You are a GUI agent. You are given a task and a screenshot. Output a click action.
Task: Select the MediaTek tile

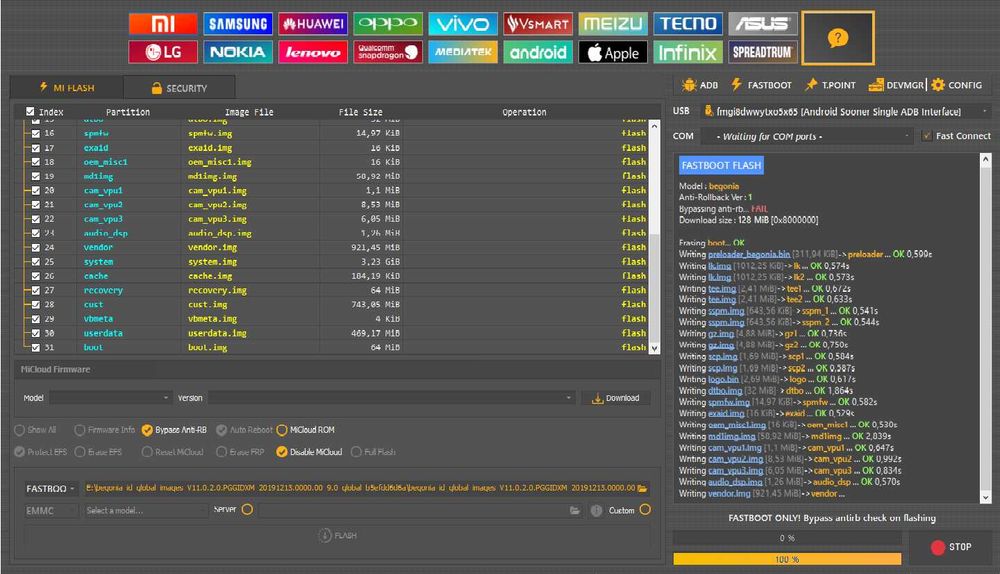pos(463,52)
